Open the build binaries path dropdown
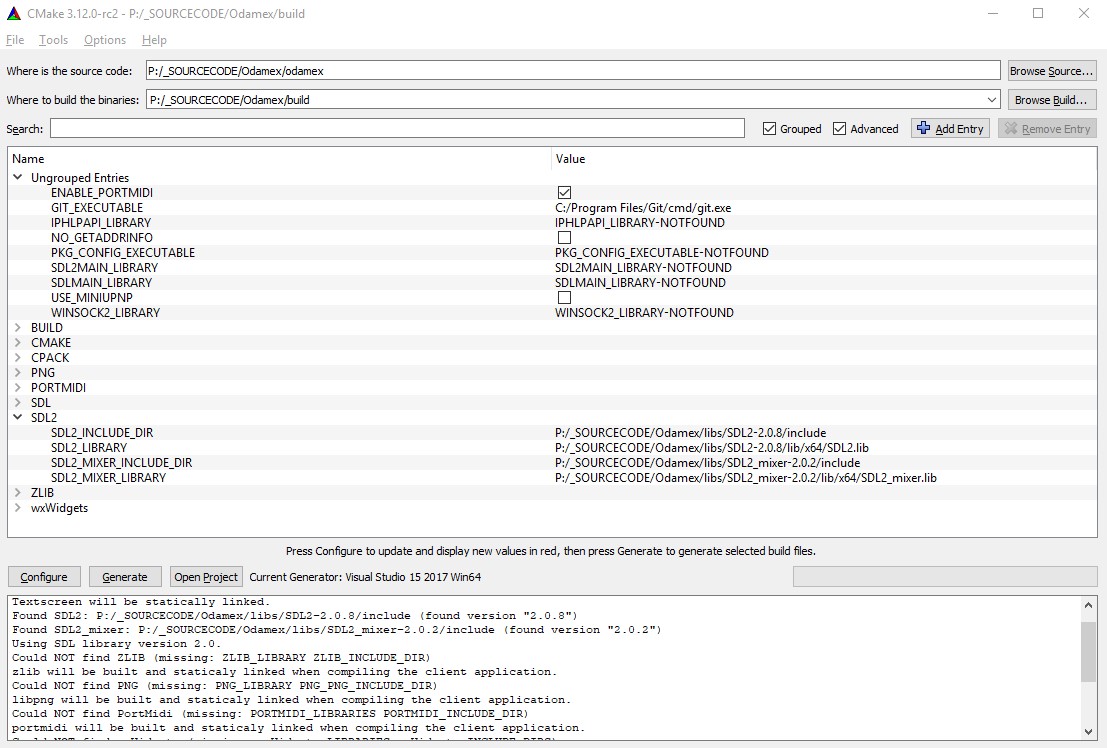 [991, 100]
